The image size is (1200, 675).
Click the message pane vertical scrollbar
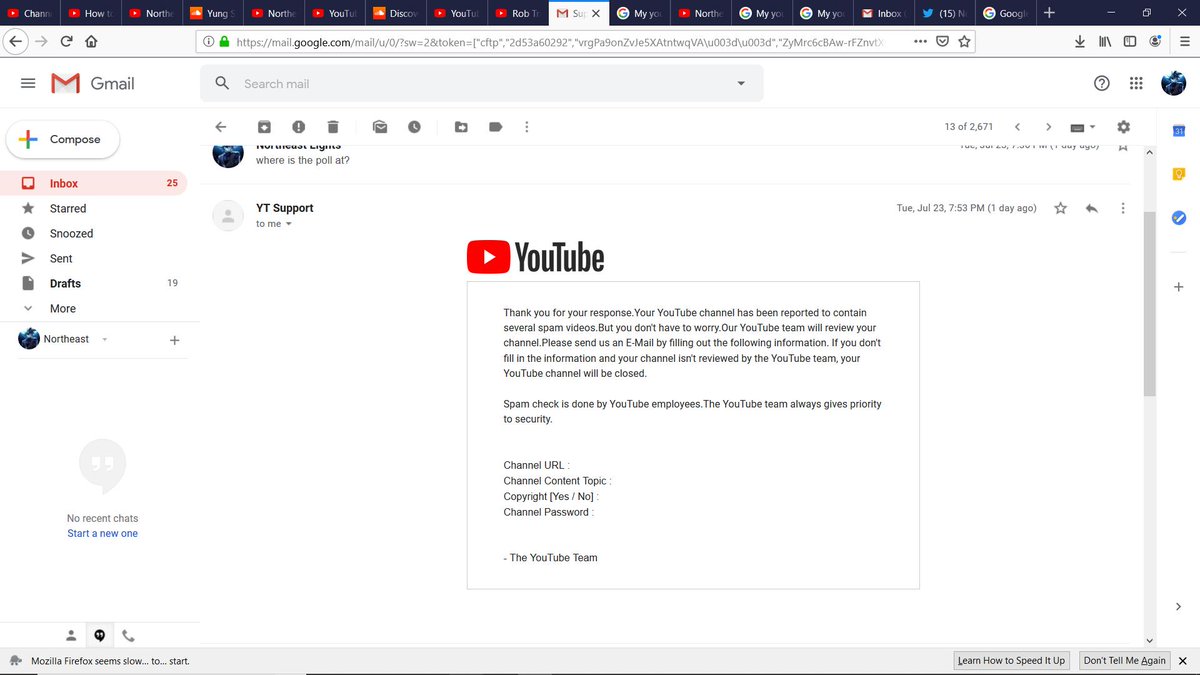tap(1149, 305)
